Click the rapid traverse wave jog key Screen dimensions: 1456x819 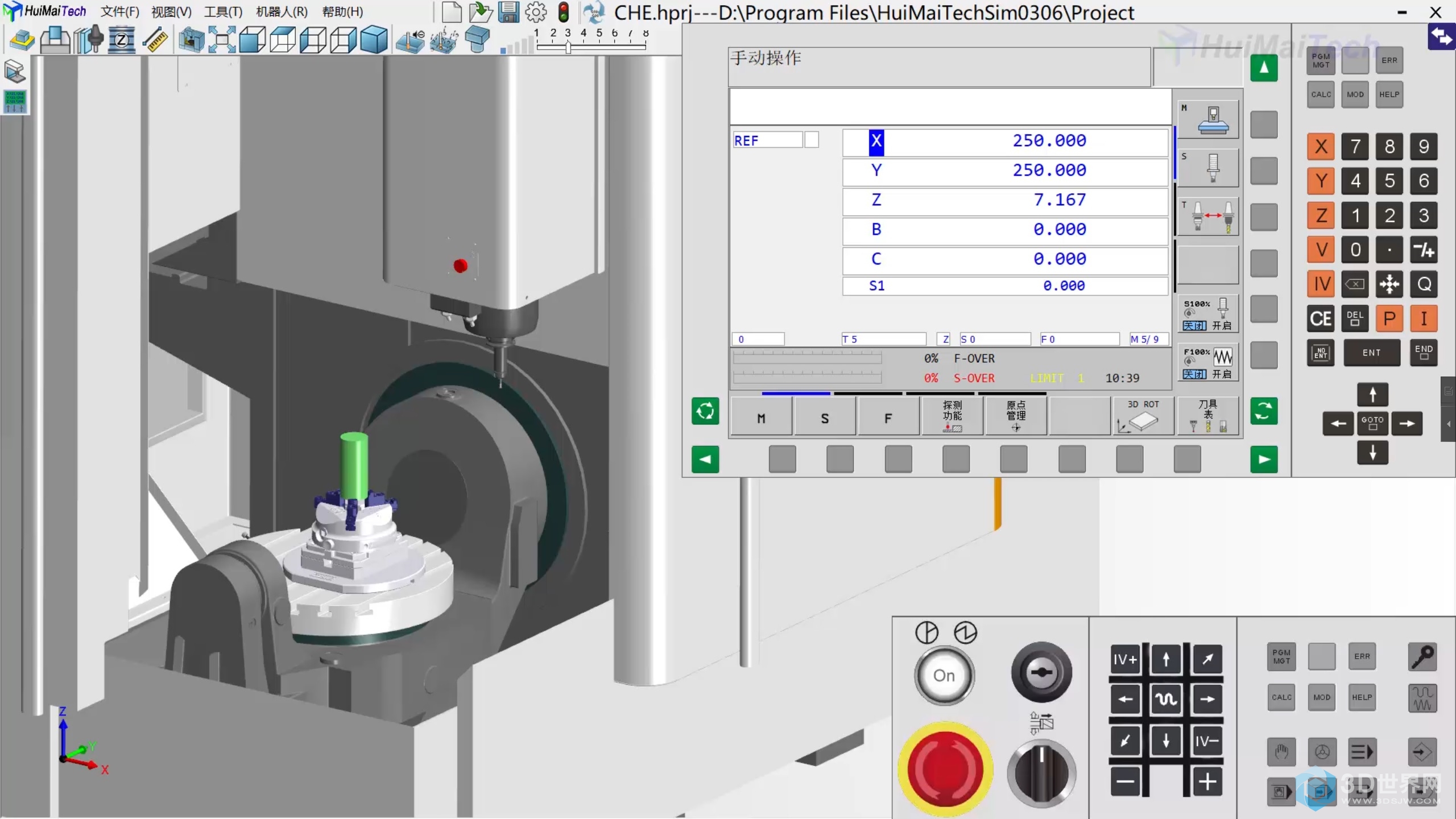click(x=1166, y=700)
